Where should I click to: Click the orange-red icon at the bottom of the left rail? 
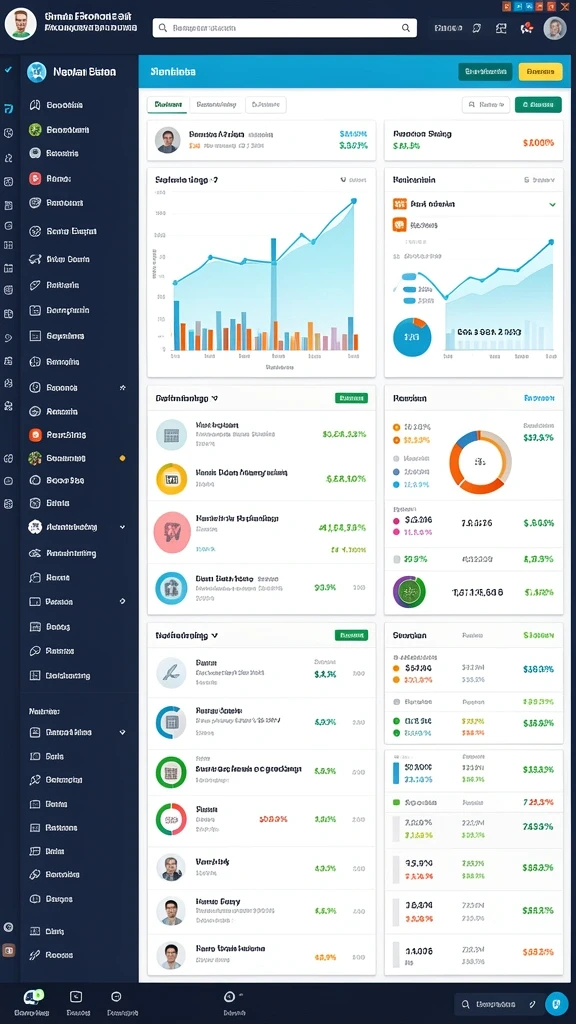click(x=8, y=950)
